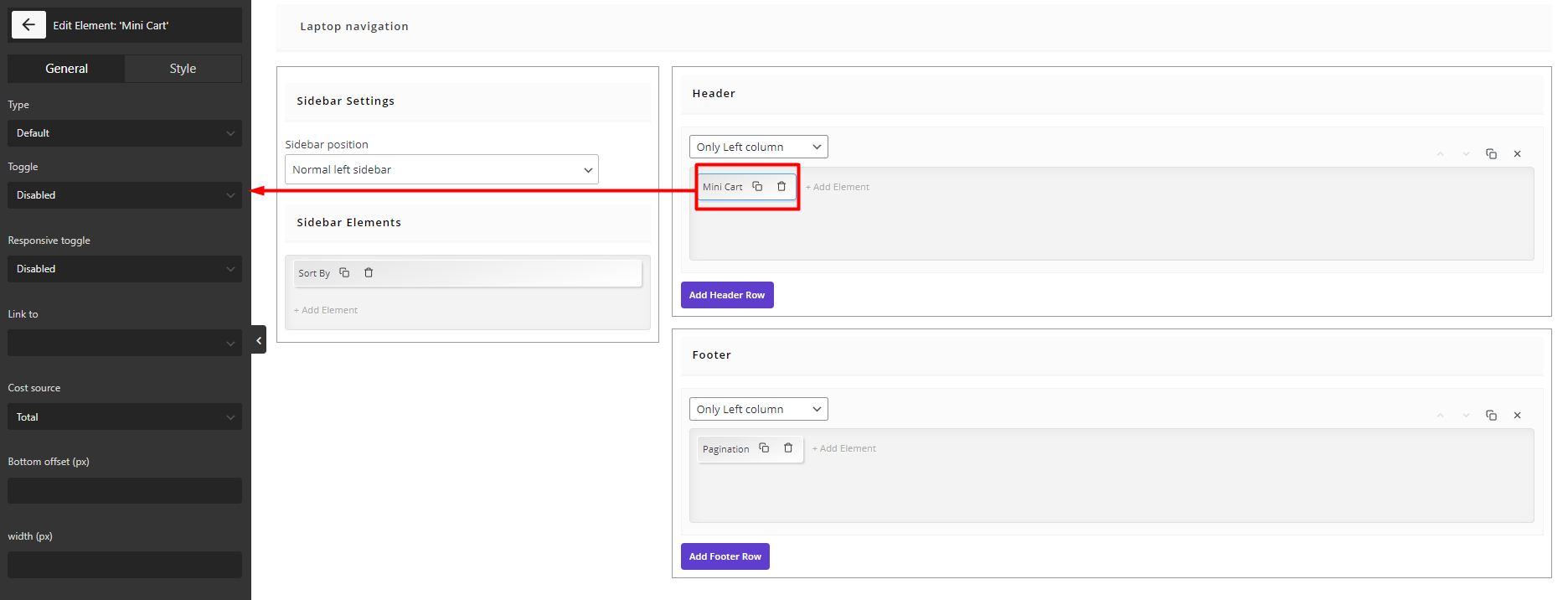
Task: Remove the header row with X icon
Action: (x=1517, y=154)
